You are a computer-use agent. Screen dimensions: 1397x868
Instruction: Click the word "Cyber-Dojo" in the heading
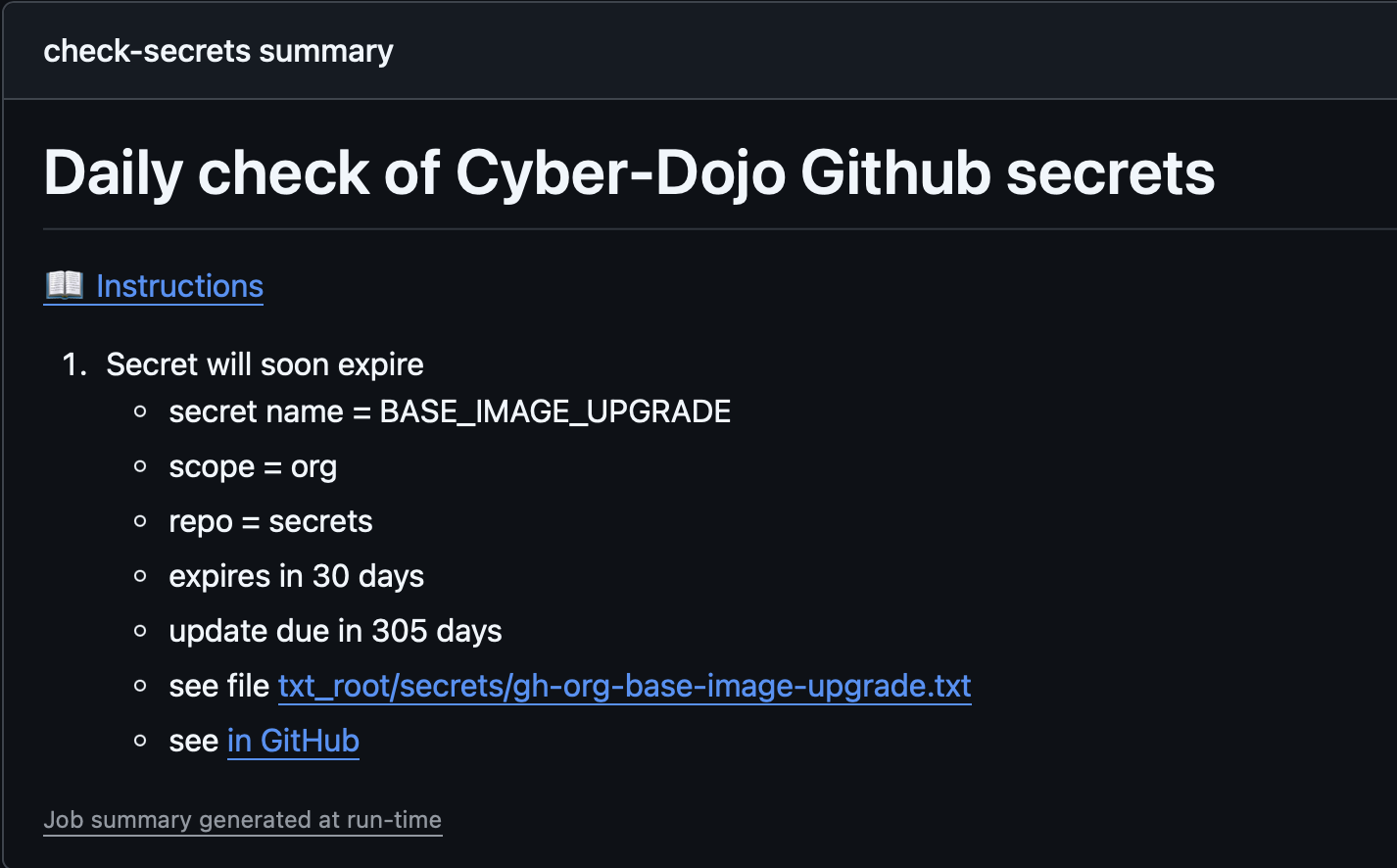click(x=621, y=173)
